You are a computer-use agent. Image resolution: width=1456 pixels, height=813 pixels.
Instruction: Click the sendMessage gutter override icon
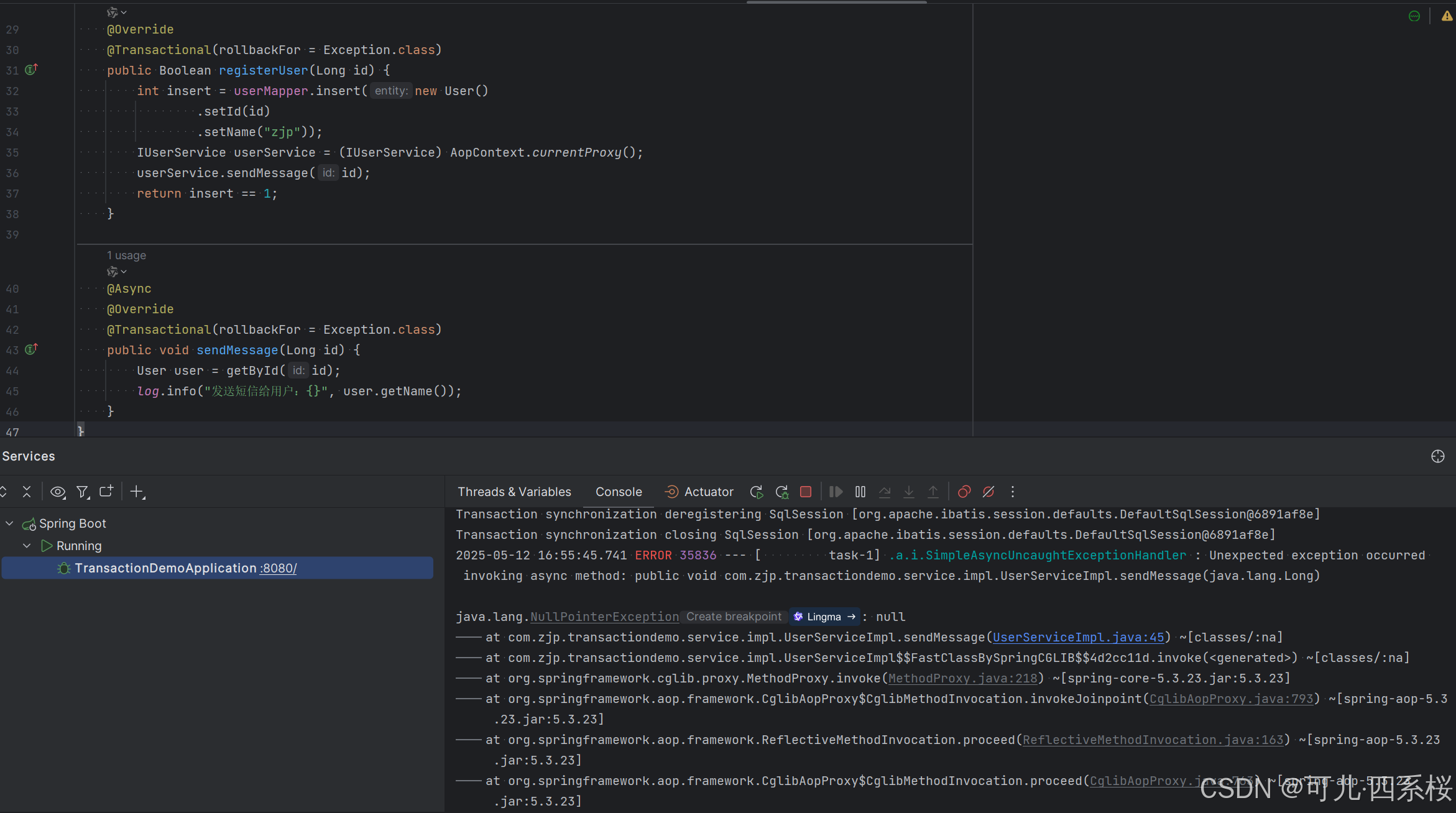click(31, 349)
